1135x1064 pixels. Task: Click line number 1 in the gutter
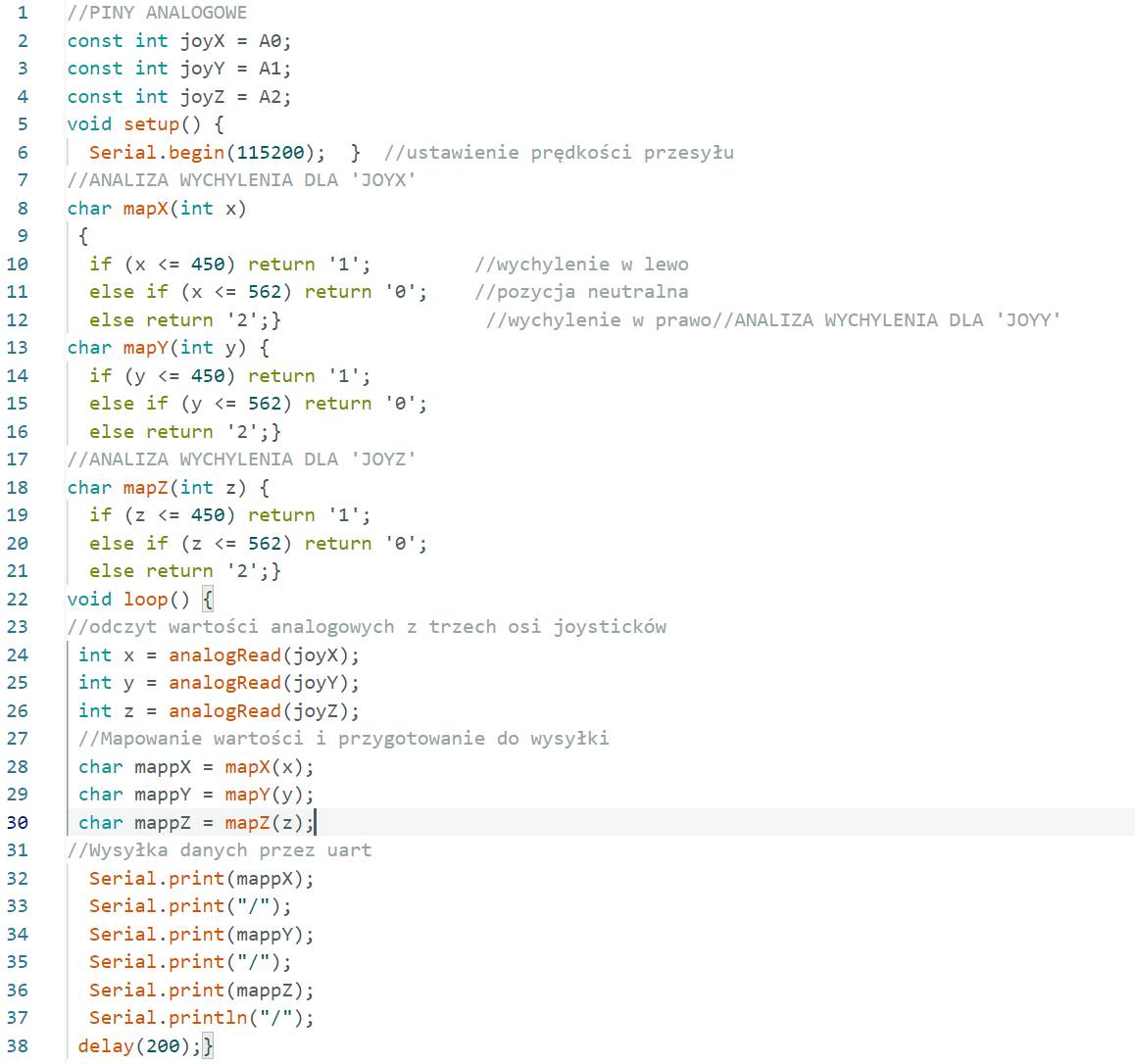[23, 13]
